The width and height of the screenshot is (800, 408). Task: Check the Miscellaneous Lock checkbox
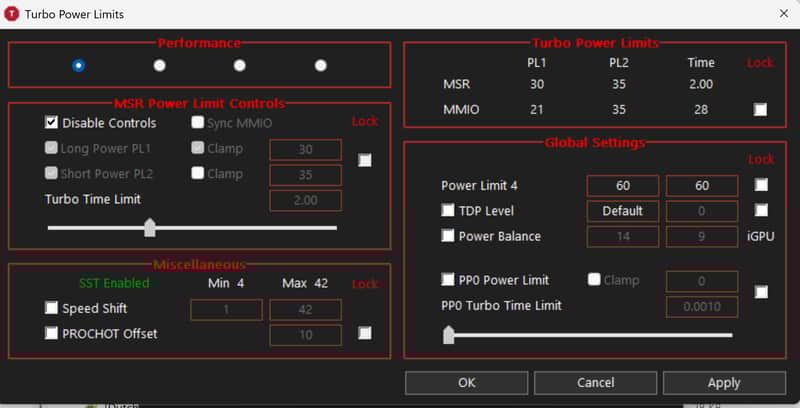365,333
